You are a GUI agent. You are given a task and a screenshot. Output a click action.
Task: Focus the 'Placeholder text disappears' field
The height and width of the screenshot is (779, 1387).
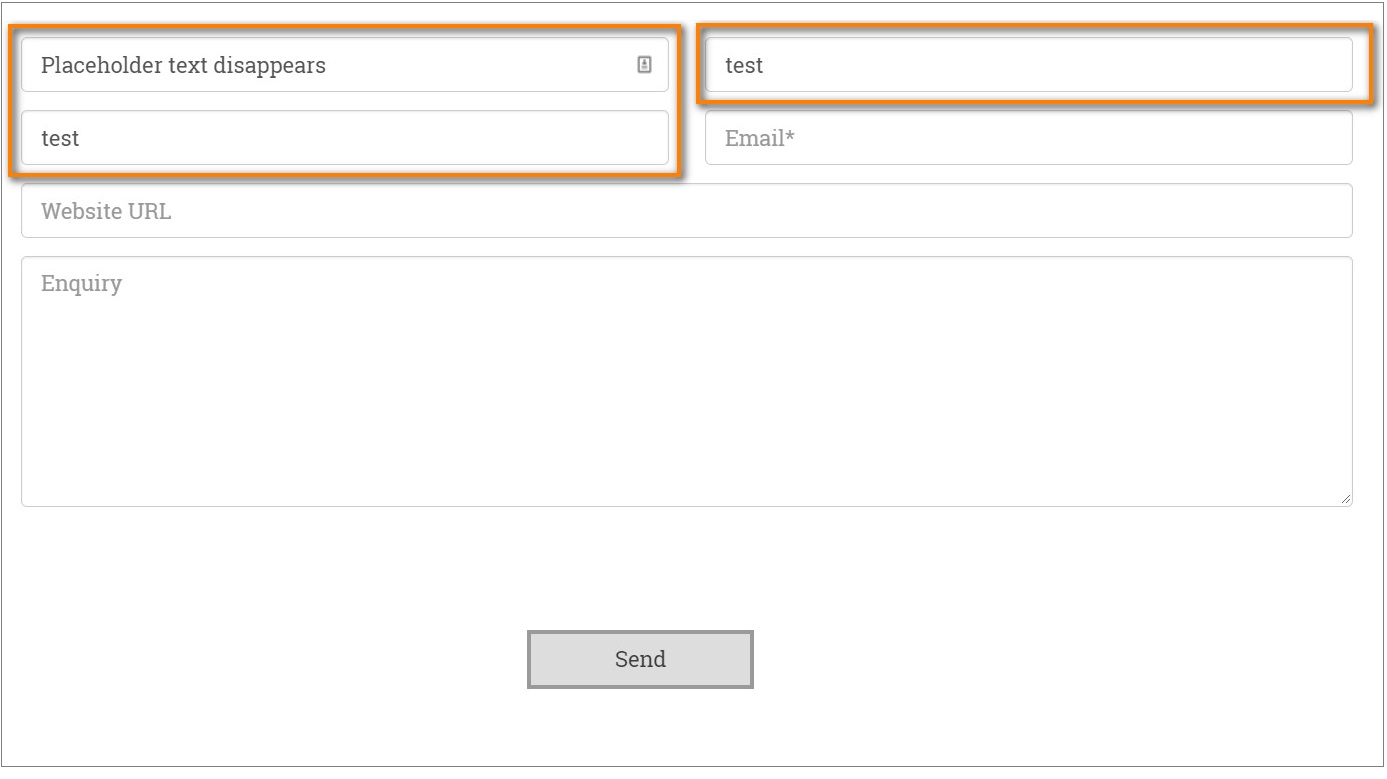point(345,65)
